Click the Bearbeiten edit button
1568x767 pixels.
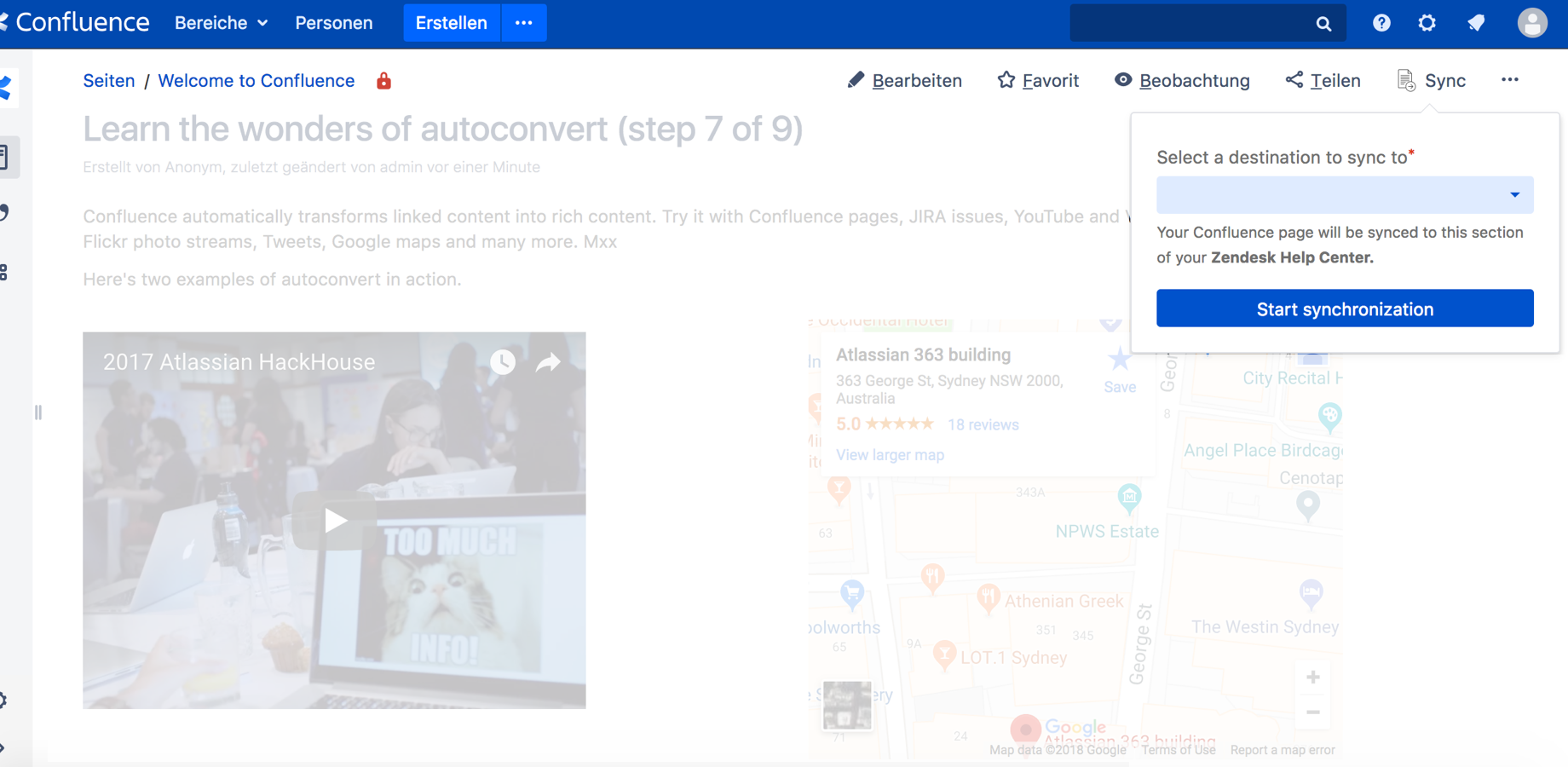tap(905, 80)
